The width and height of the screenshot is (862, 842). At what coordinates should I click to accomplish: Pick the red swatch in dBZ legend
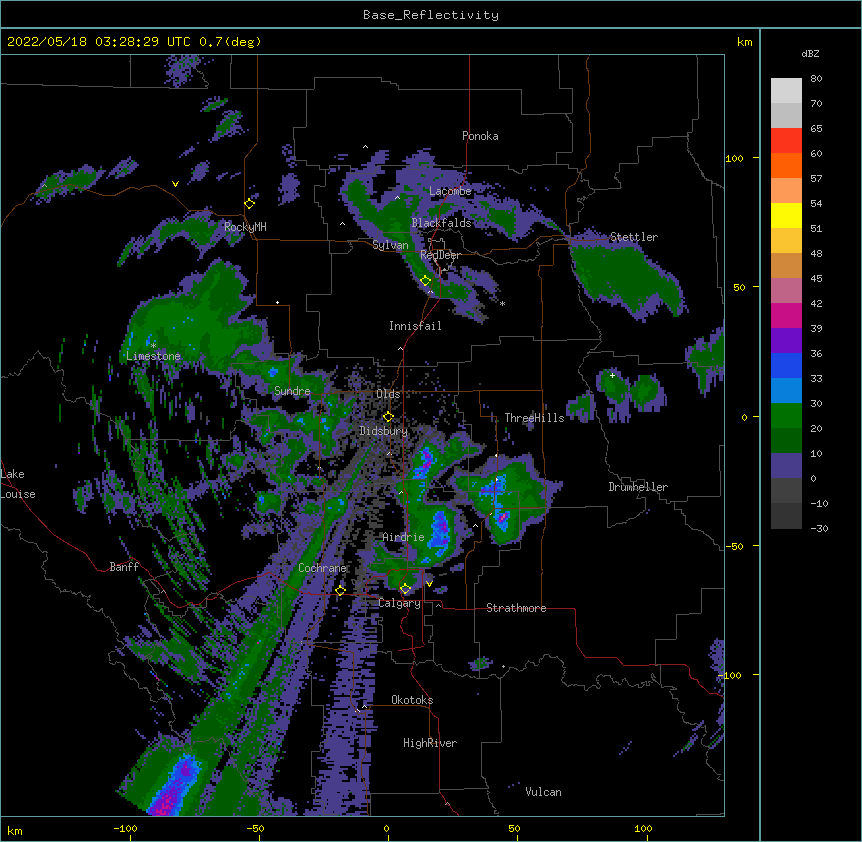(786, 141)
